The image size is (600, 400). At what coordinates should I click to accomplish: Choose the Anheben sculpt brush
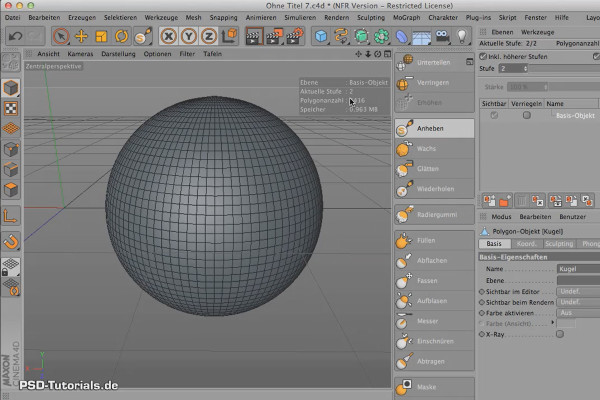pyautogui.click(x=434, y=128)
